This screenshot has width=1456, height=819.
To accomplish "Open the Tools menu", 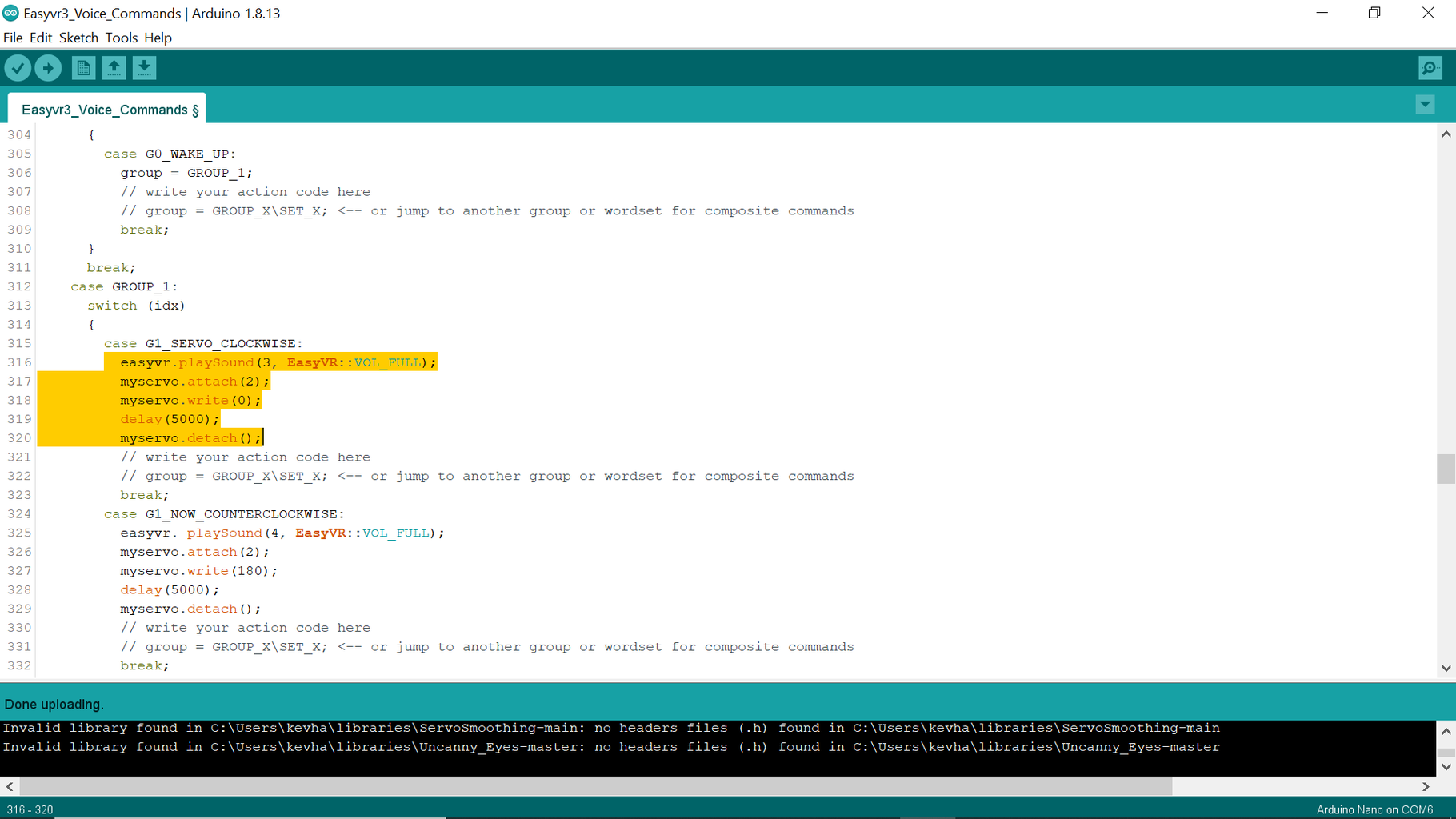I will 122,38.
